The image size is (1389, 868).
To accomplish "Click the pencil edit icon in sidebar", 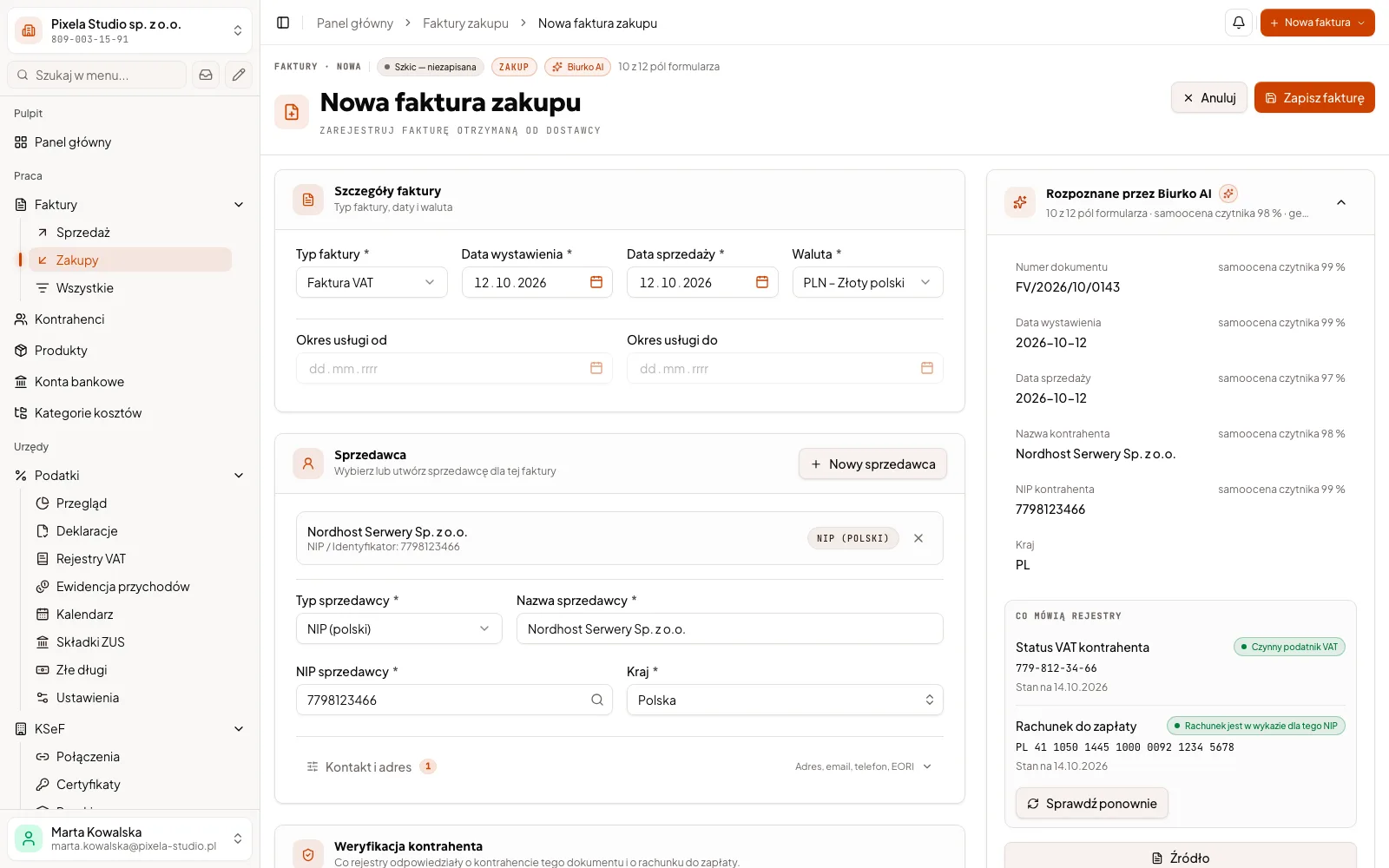I will point(239,75).
